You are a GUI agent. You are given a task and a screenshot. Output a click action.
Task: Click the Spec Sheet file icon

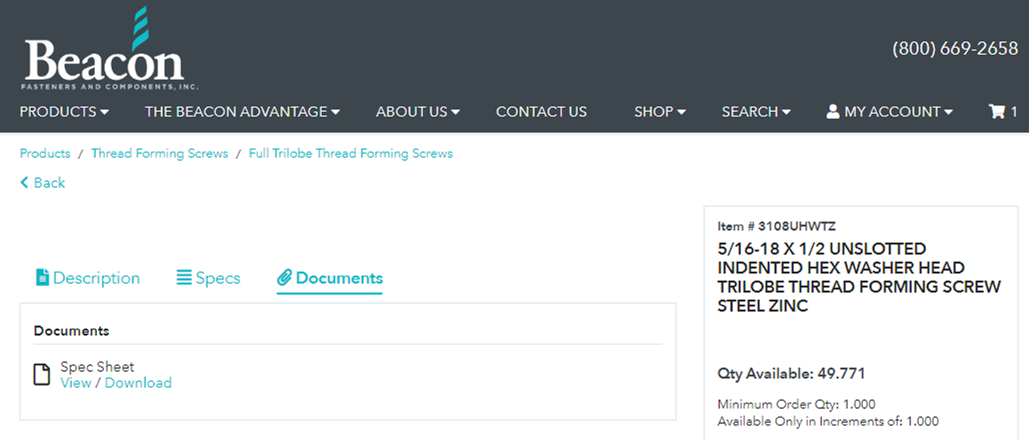[x=42, y=375]
